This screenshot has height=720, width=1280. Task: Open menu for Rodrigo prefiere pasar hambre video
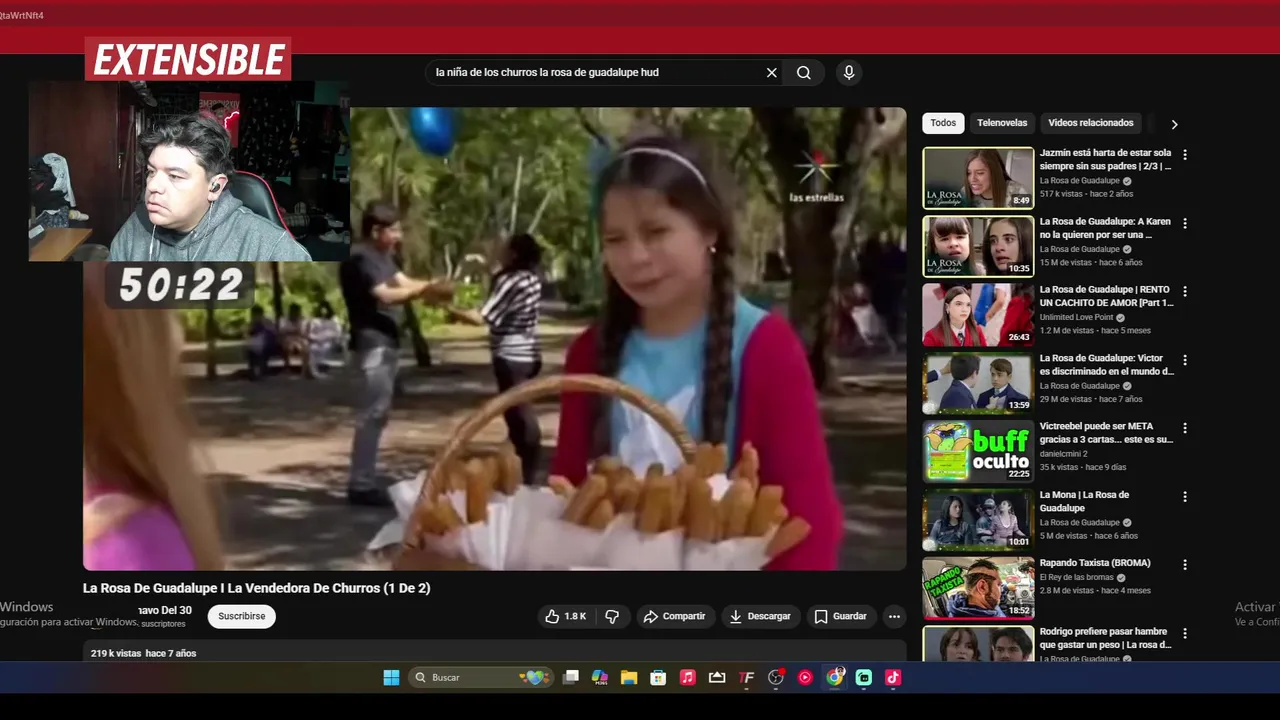click(1185, 633)
